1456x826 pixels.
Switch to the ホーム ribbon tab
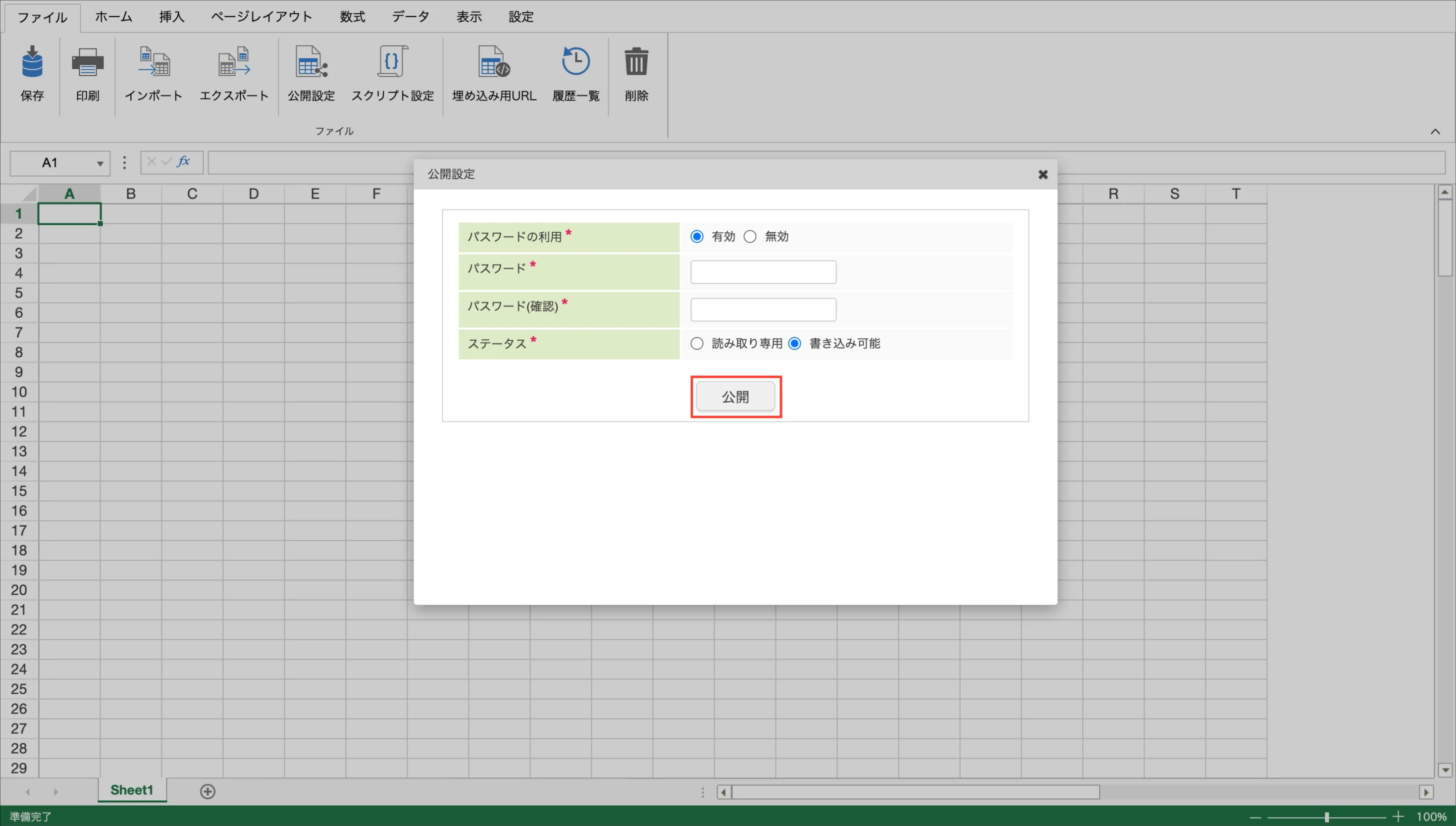113,16
